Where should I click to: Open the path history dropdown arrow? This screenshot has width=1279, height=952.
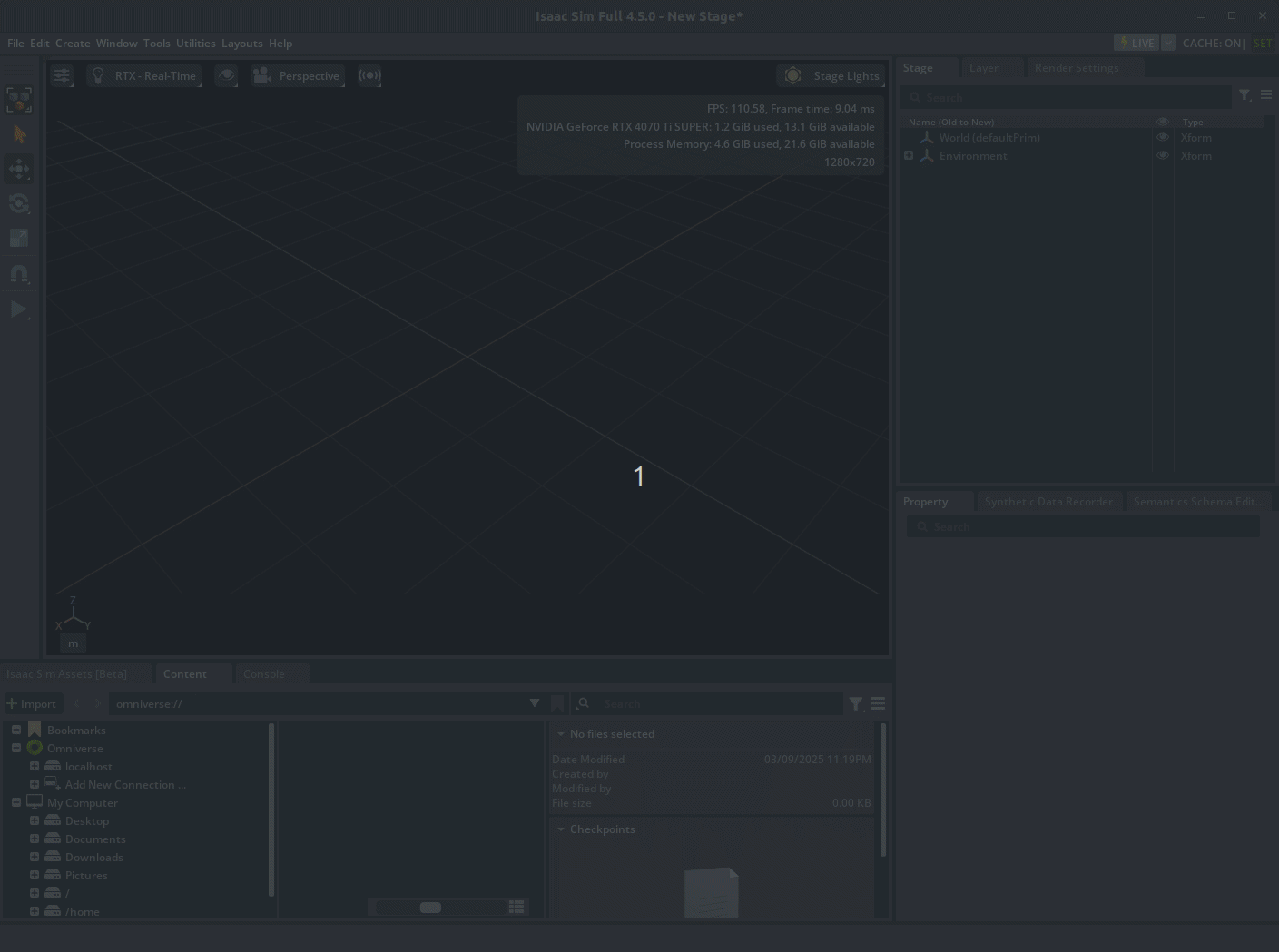tap(535, 703)
